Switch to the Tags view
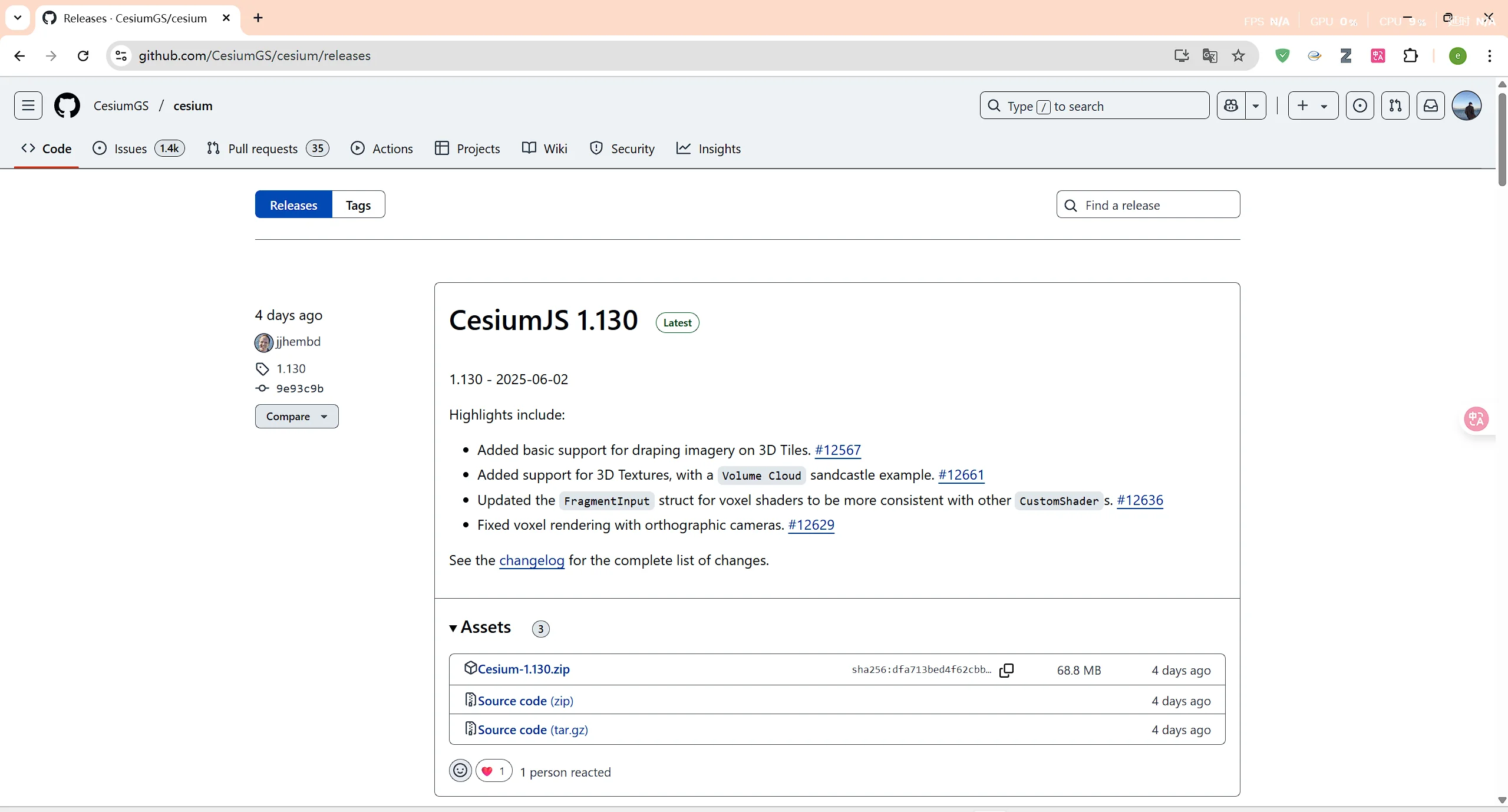This screenshot has height=812, width=1508. [x=358, y=205]
